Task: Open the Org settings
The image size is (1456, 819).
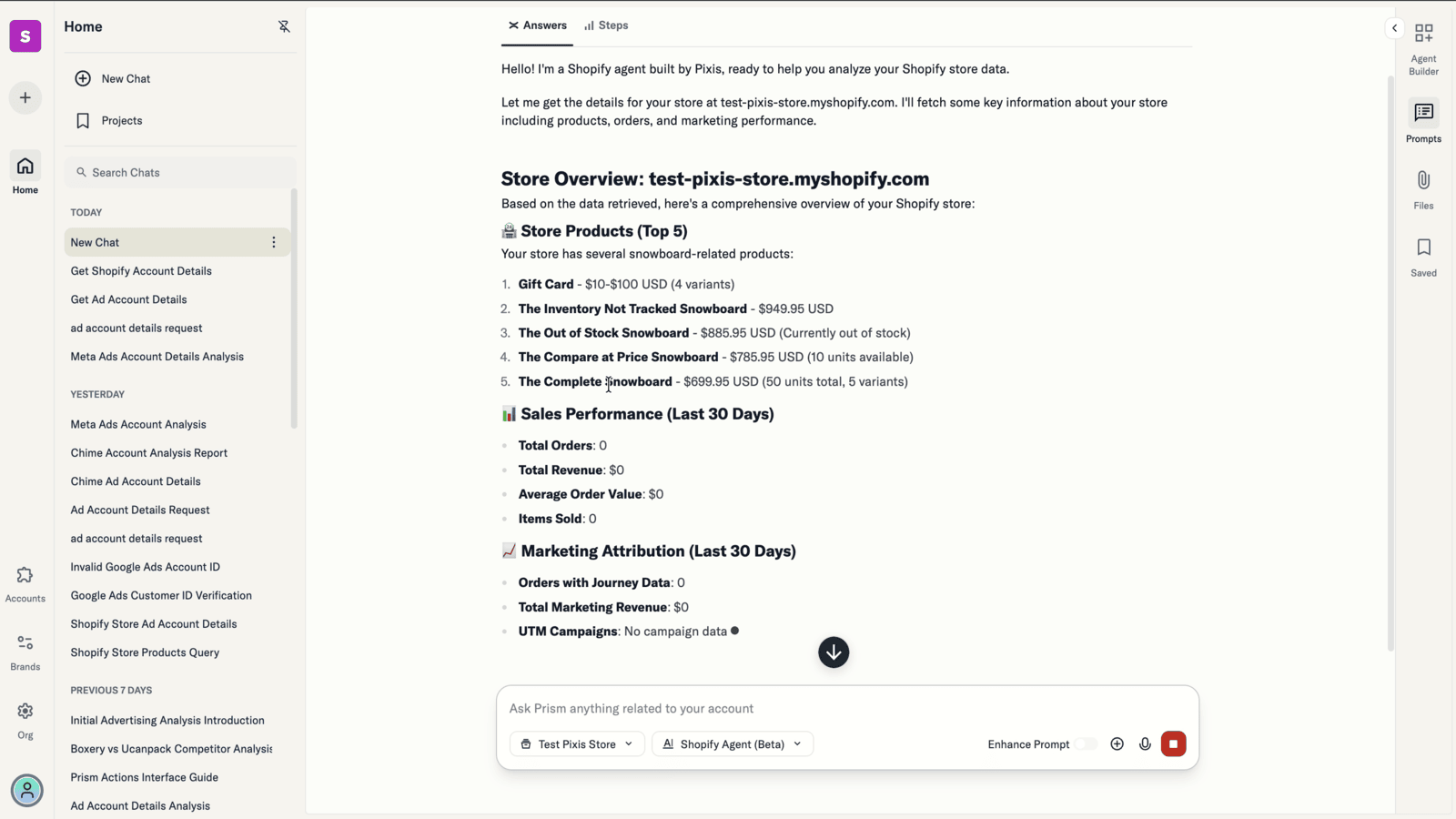Action: pos(25,718)
